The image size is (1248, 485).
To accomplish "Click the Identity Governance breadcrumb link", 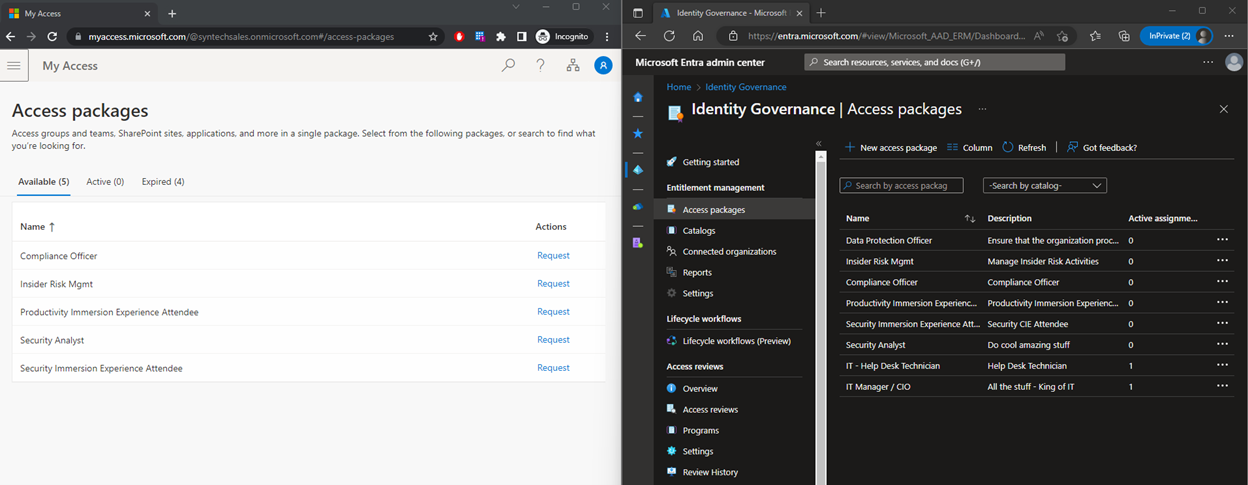I will pos(745,87).
